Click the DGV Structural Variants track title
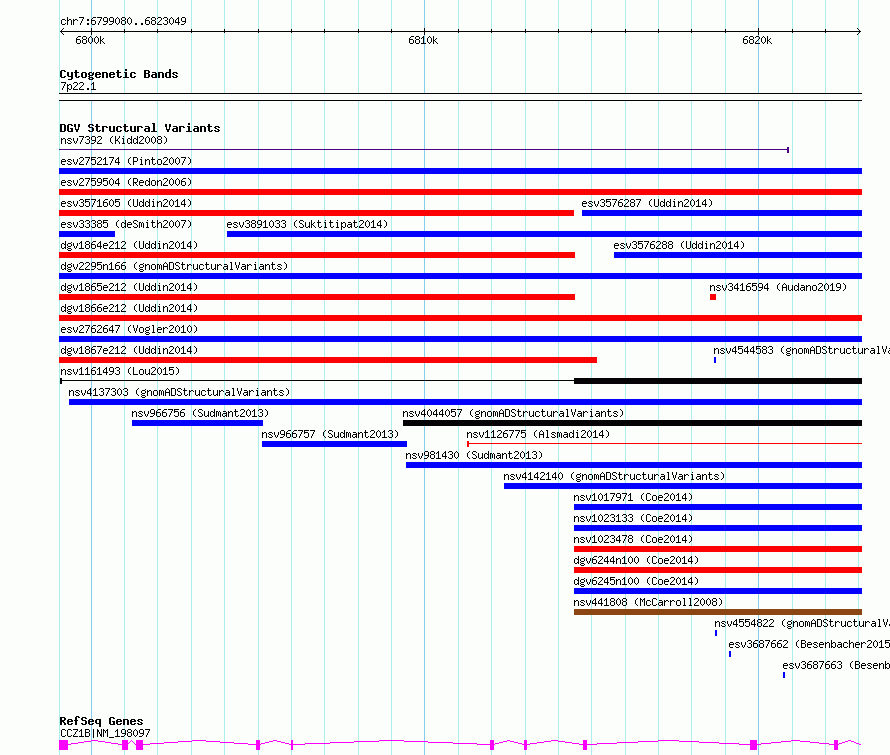This screenshot has height=755, width=890. coord(140,128)
